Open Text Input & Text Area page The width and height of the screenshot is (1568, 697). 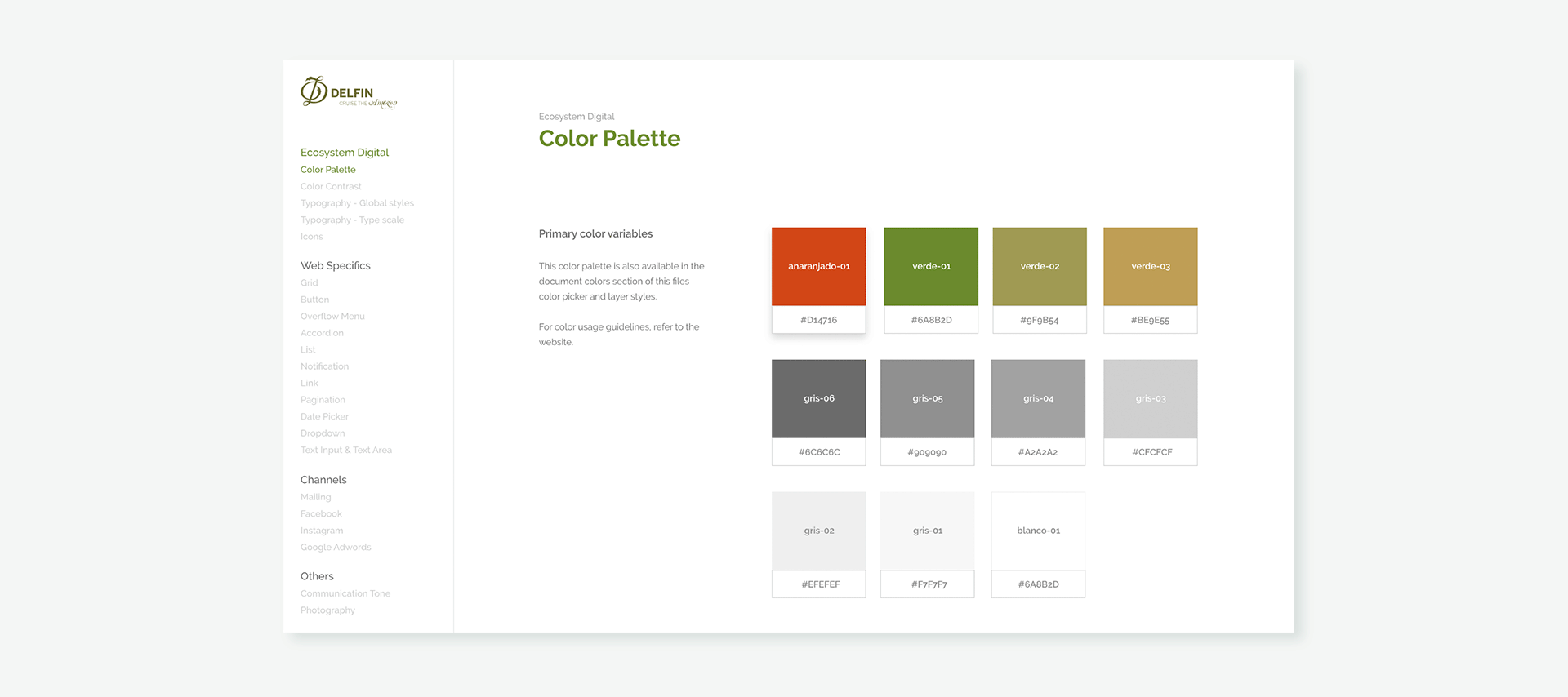pyautogui.click(x=345, y=451)
